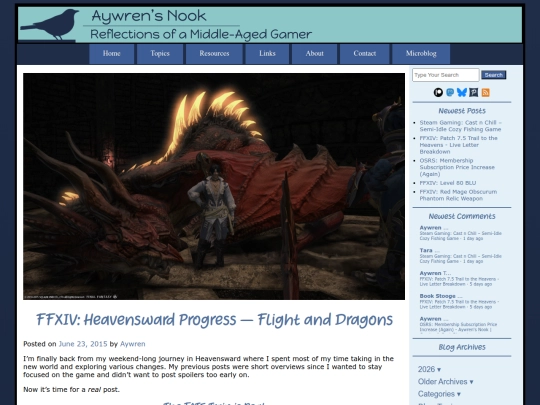Open the Resources menu item
Screen dimensions: 540x405
(214, 54)
